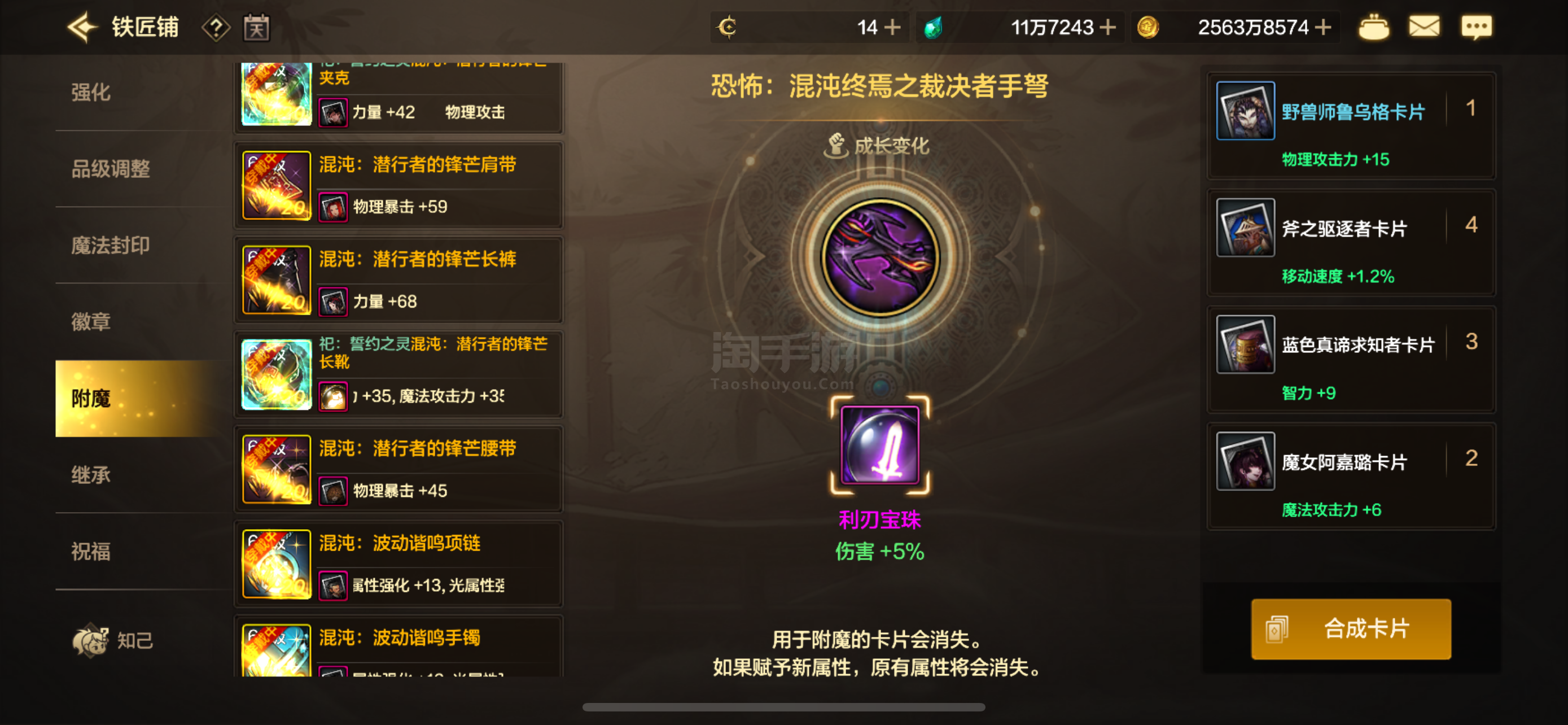Screen dimensions: 1568x725
Task: Add more gems with plus button
Action: [x=1108, y=28]
